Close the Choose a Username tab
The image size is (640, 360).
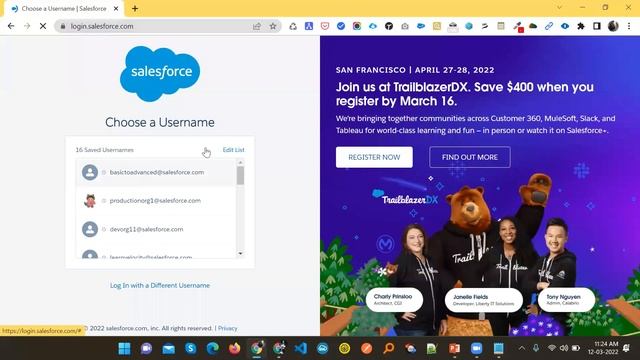[x=116, y=9]
